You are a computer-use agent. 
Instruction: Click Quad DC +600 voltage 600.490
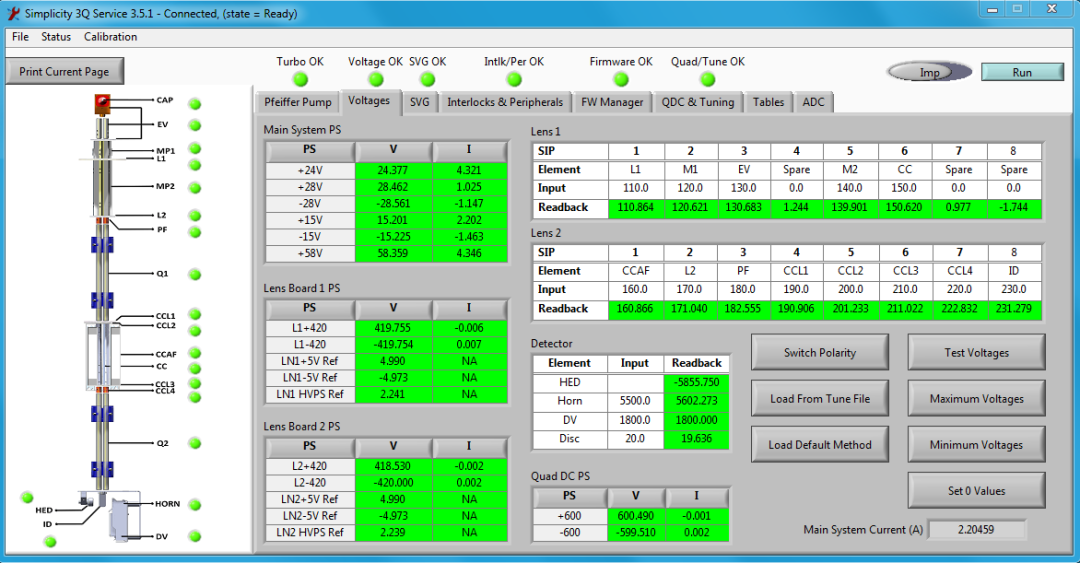(636, 515)
